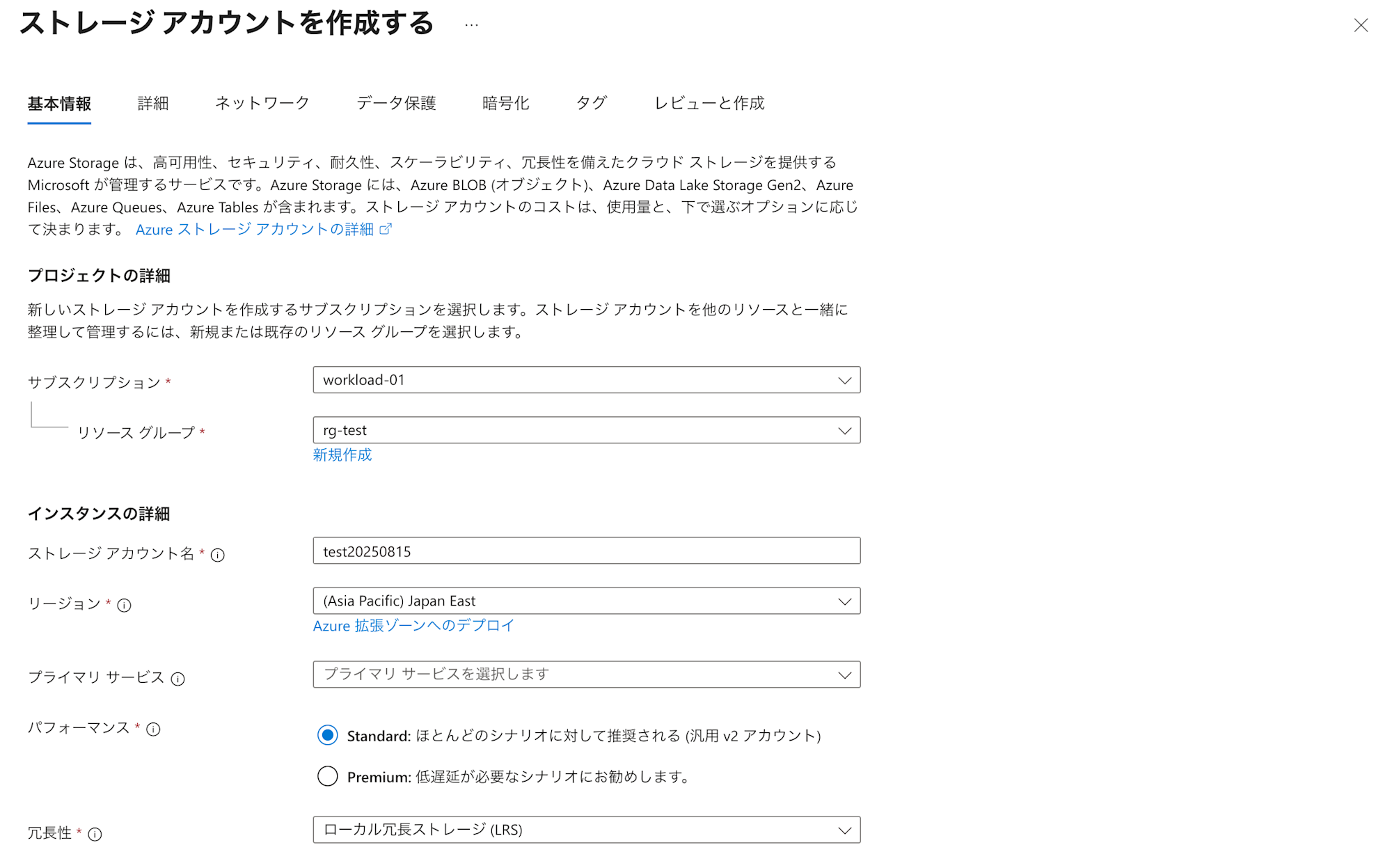The width and height of the screenshot is (1392, 868).
Task: Switch to the レビューと作成 tab
Action: pos(709,104)
